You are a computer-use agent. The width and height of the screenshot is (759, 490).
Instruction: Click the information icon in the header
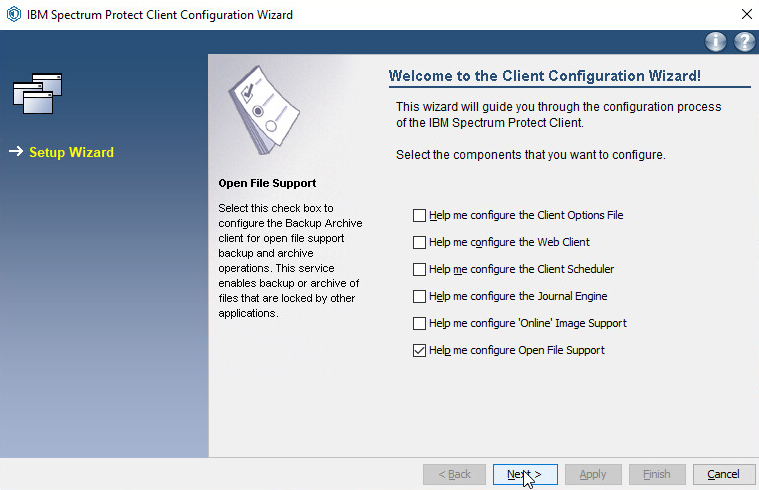point(715,42)
